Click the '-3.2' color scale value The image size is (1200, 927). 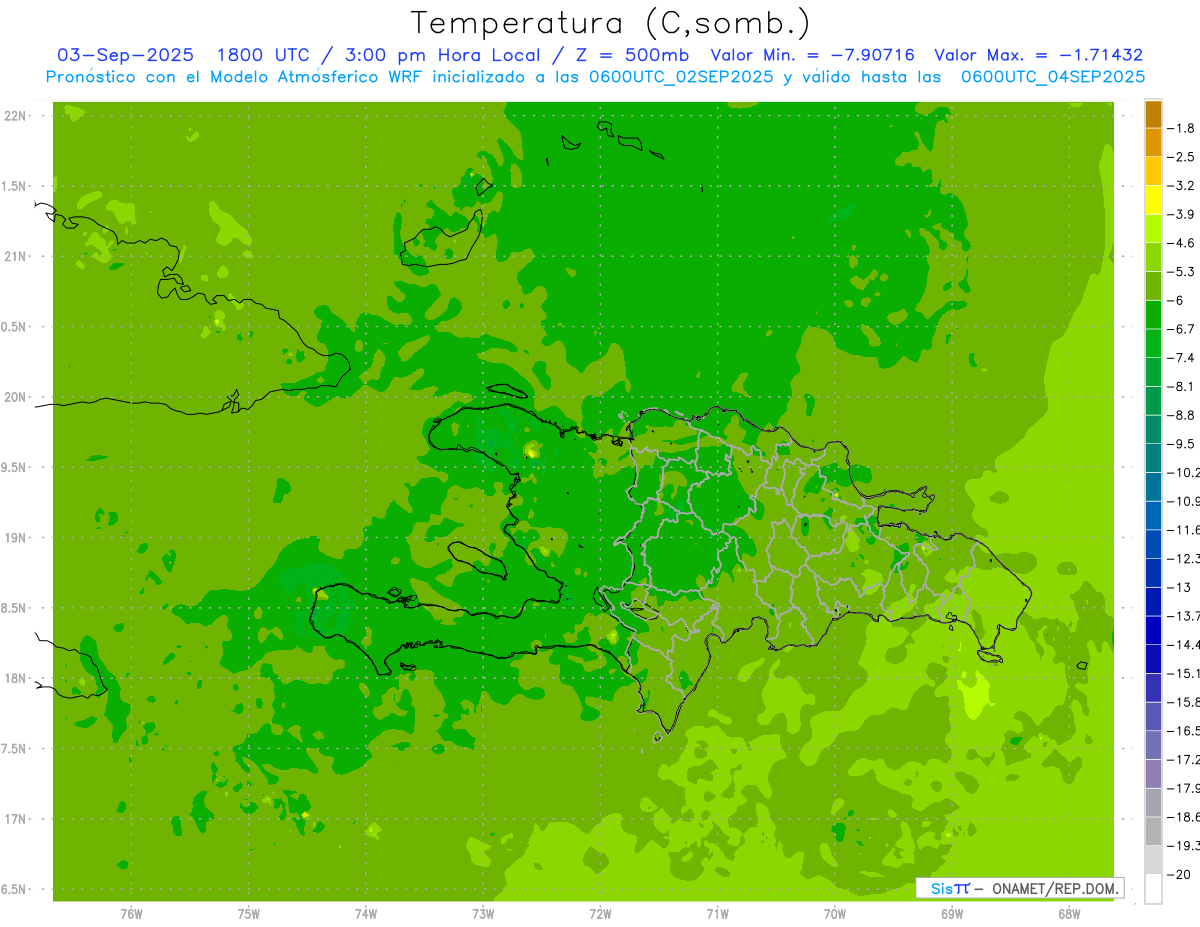pos(1182,186)
